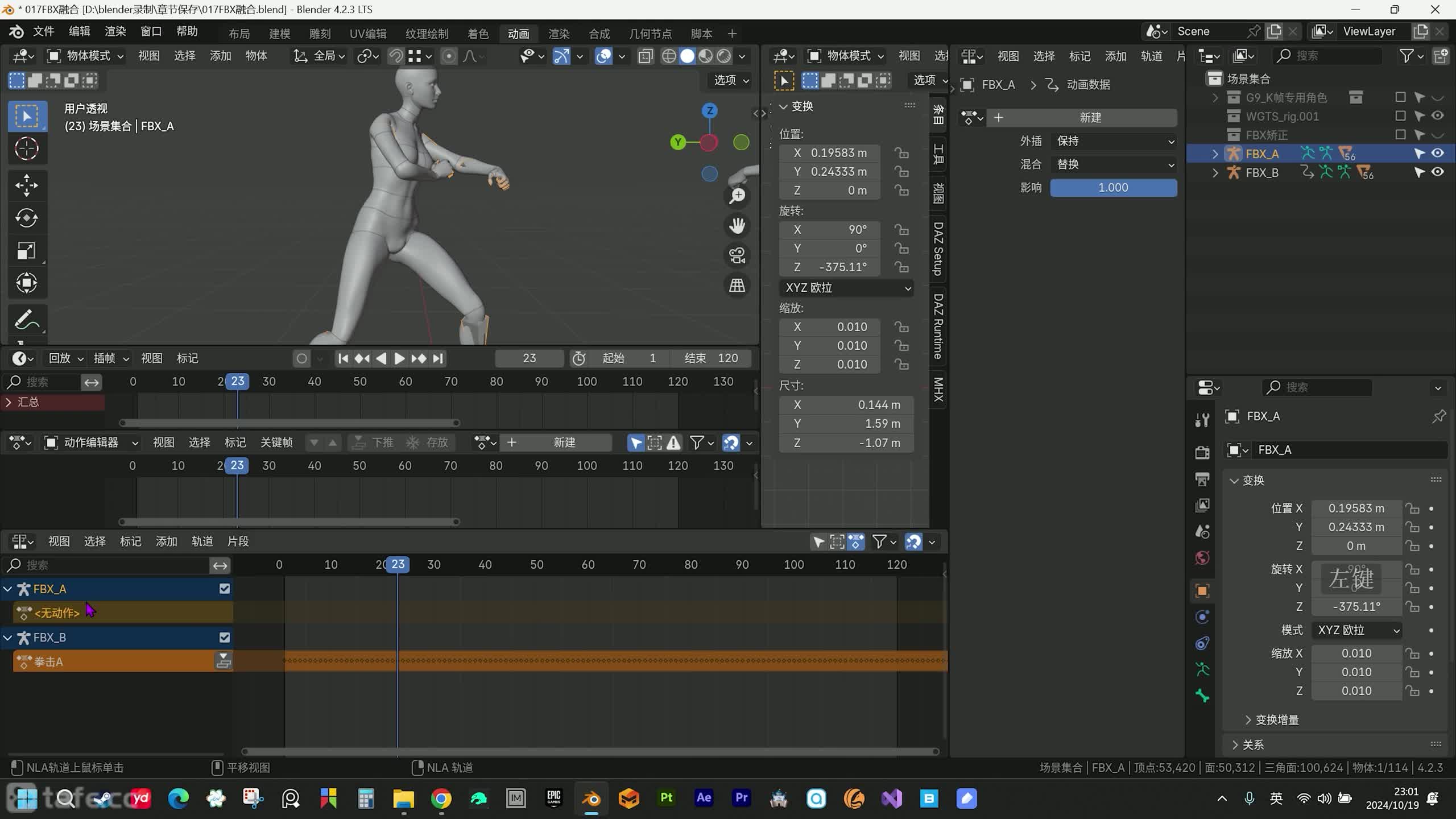The height and width of the screenshot is (819, 1456).
Task: Open the 动作编辑器 mode dropdown
Action: pyautogui.click(x=91, y=442)
